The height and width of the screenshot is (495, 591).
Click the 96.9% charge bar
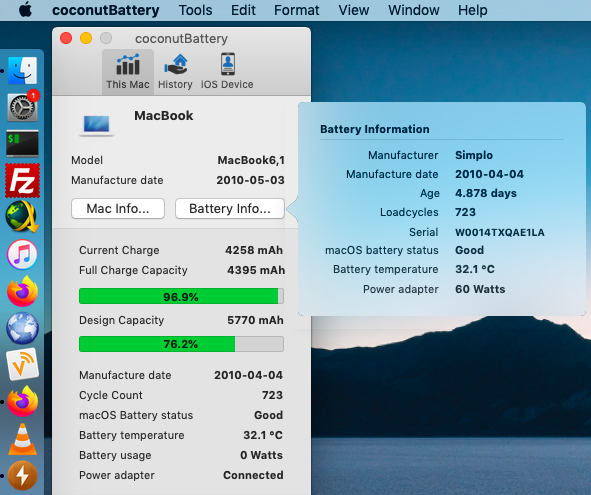181,296
